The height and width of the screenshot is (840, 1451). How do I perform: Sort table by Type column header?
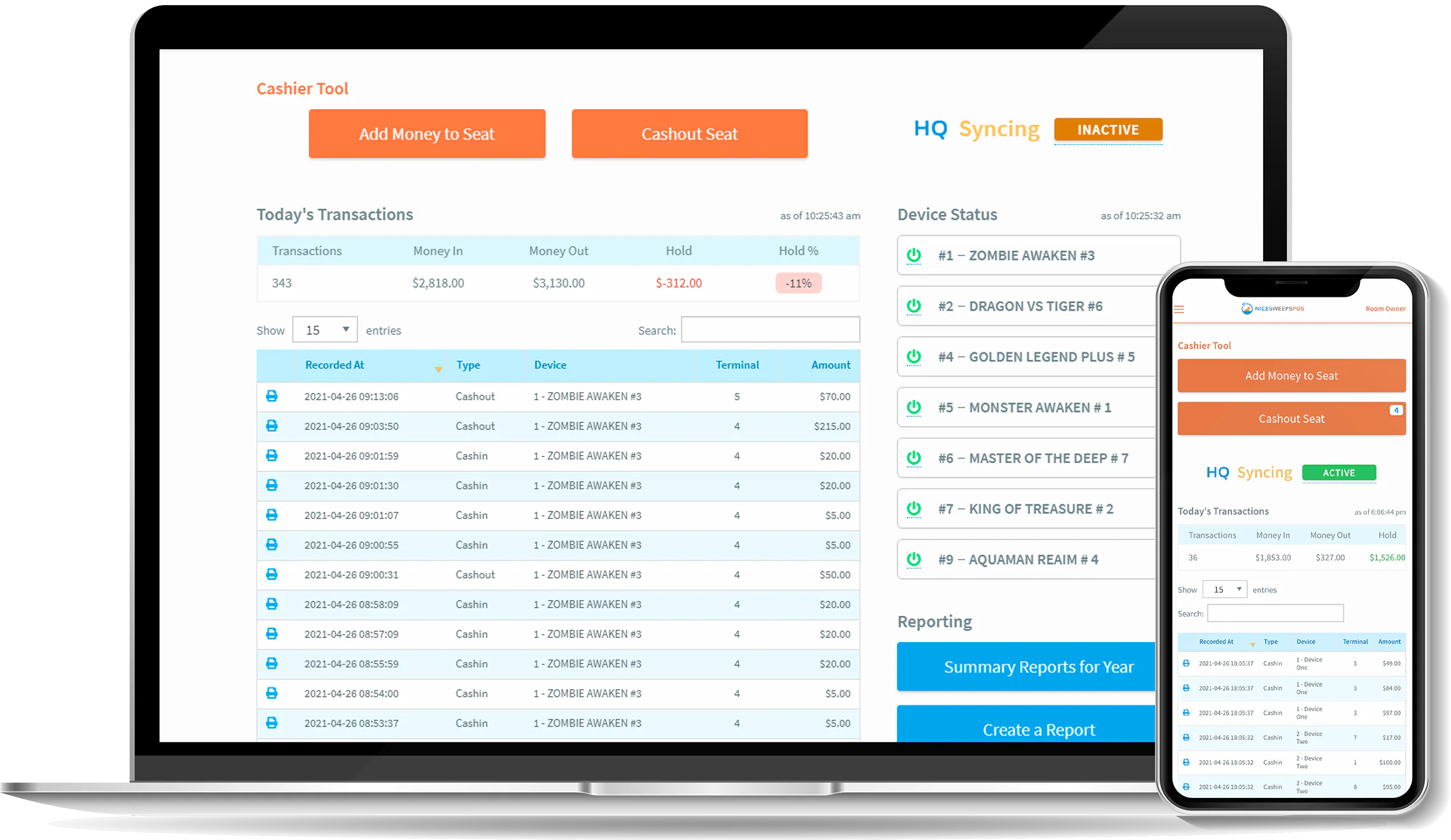468,365
